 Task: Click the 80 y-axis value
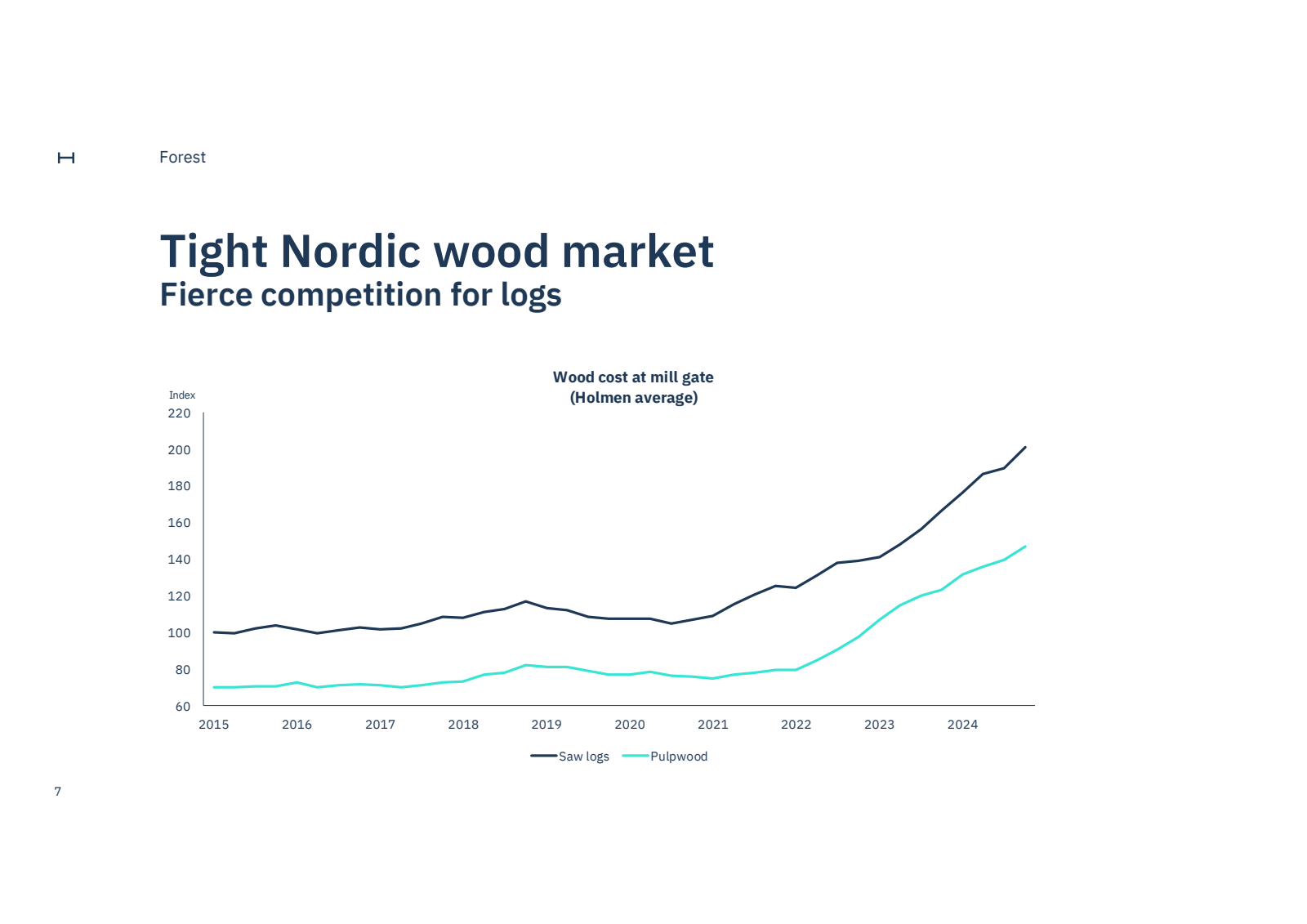click(183, 670)
